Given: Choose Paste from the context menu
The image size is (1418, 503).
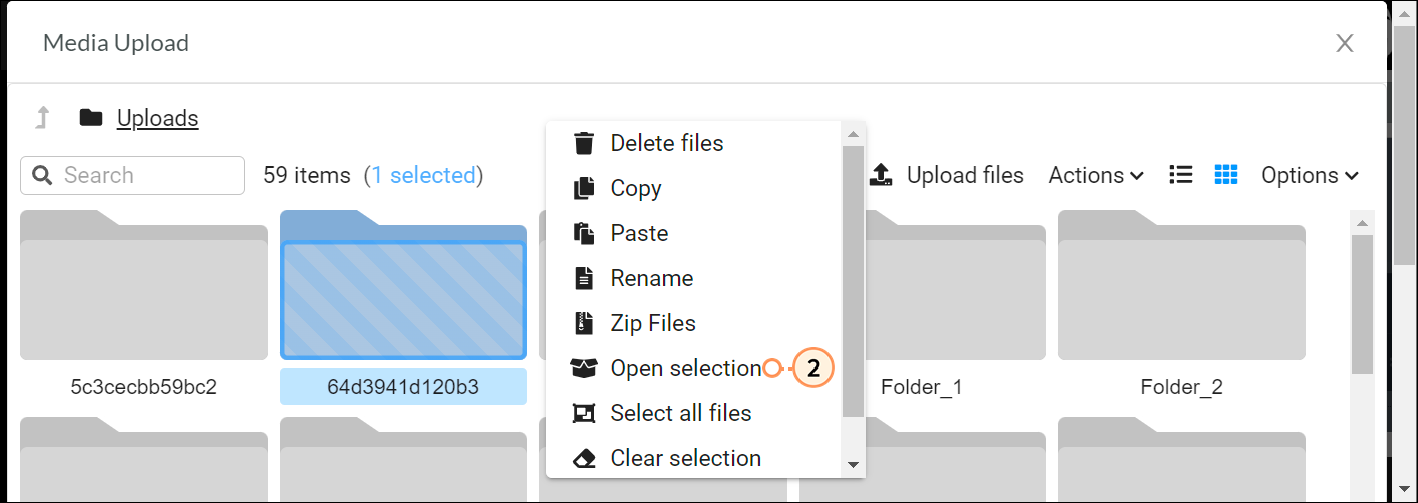Looking at the screenshot, I should click(695, 233).
